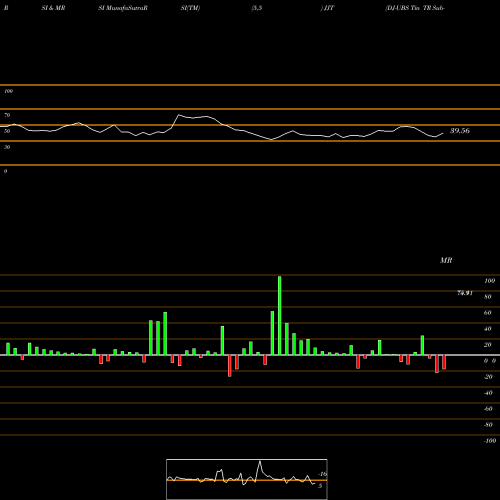Click the 'IJT' symbol label
The width and height of the screenshot is (500, 500).
pyautogui.click(x=329, y=8)
